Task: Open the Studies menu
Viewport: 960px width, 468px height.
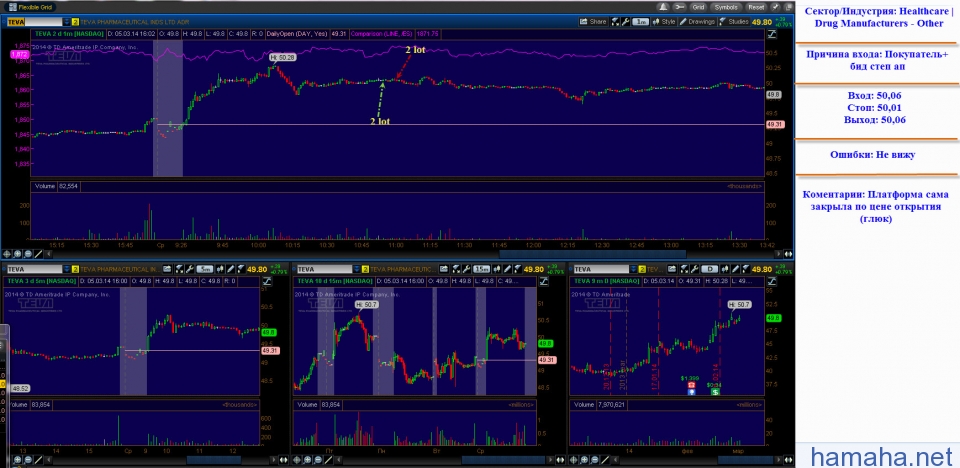Action: pyautogui.click(x=735, y=21)
